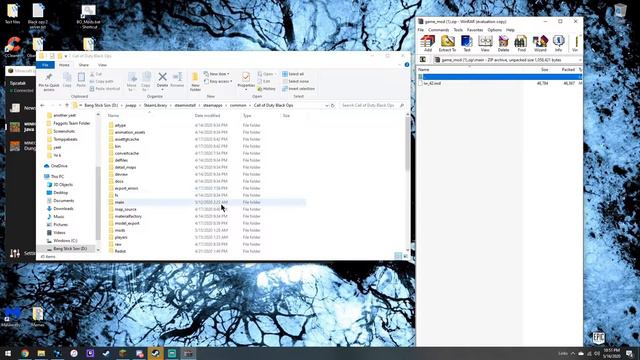640x360 pixels.
Task: Click History in Explorer ribbon
Action: point(267,89)
